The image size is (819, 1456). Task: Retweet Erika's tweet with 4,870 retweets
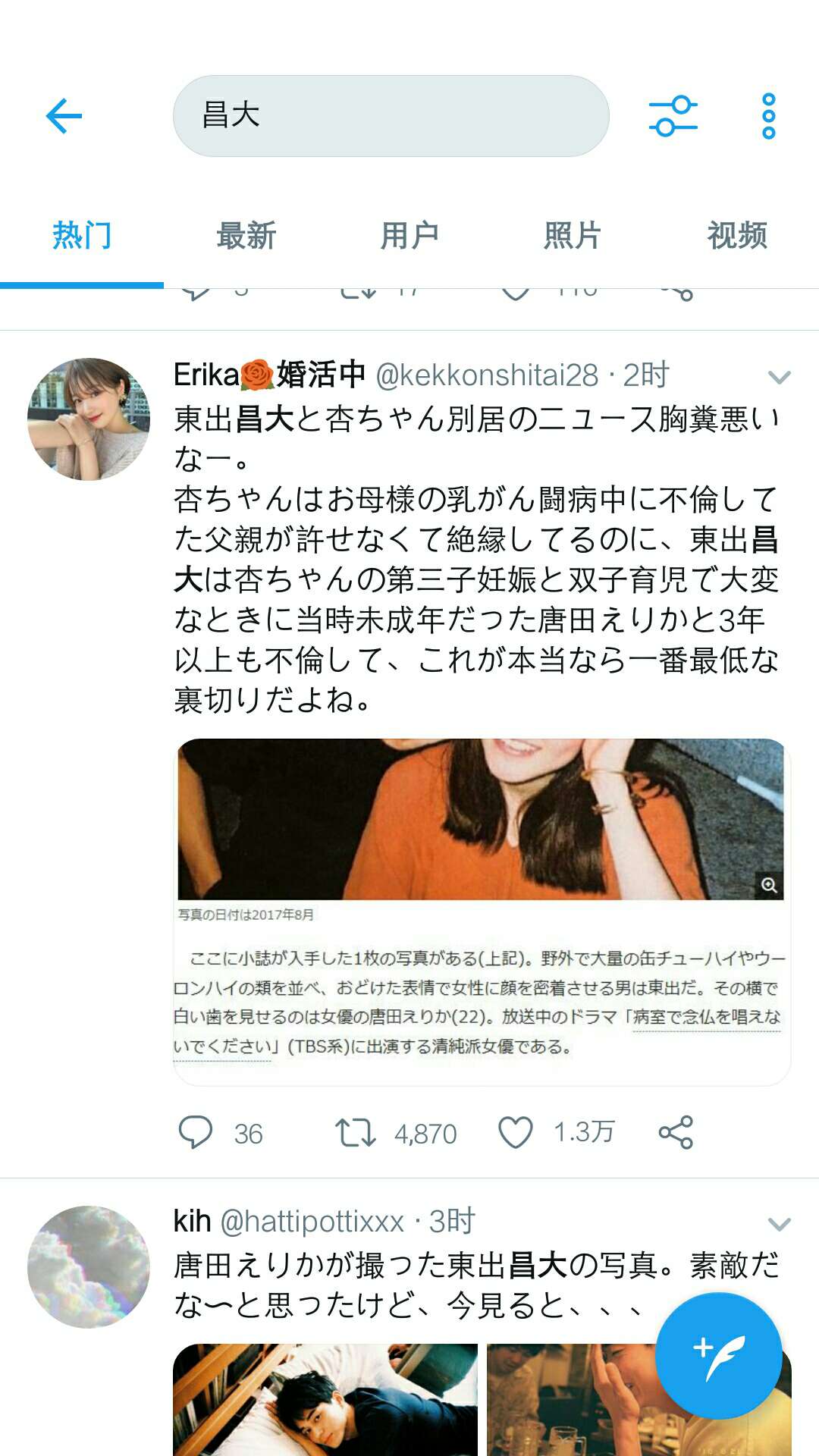(x=355, y=1133)
